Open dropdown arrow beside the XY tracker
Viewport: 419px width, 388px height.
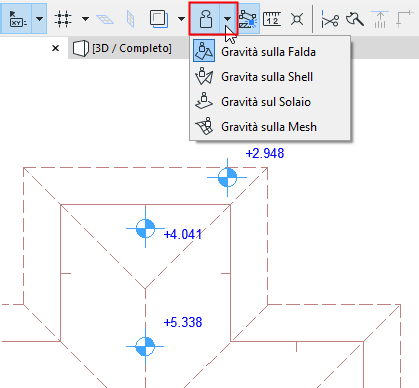(39, 19)
